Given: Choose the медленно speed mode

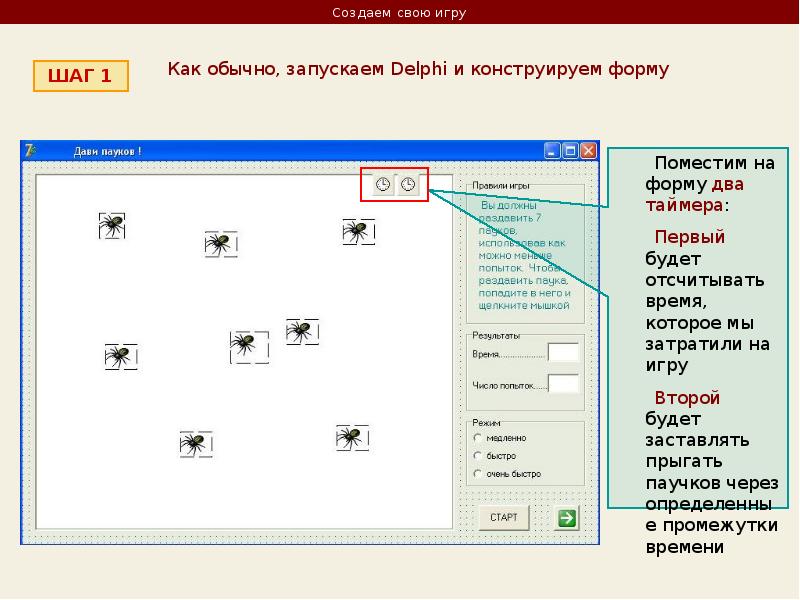Looking at the screenshot, I should (478, 438).
